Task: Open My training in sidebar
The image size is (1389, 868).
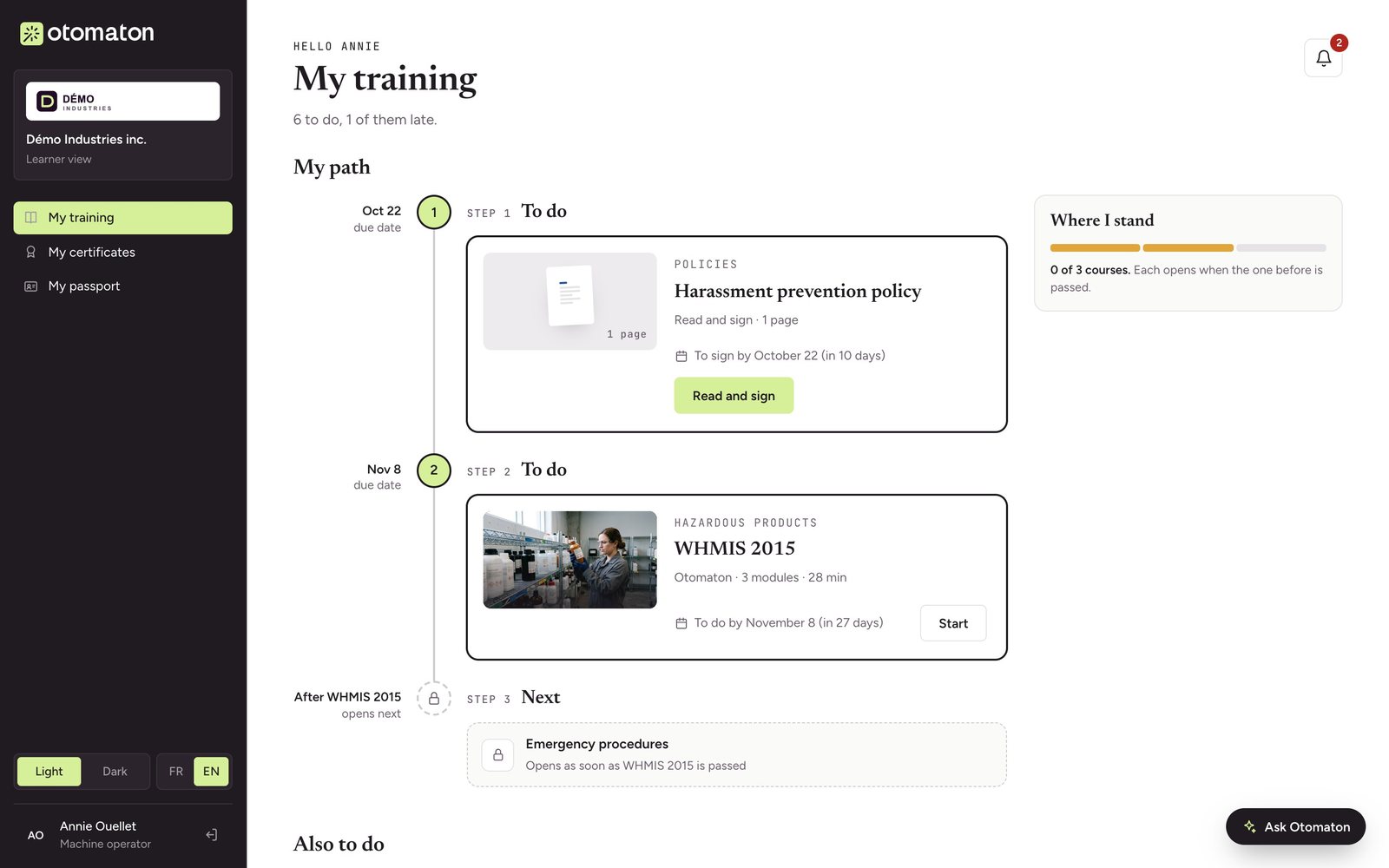Action: (x=122, y=218)
